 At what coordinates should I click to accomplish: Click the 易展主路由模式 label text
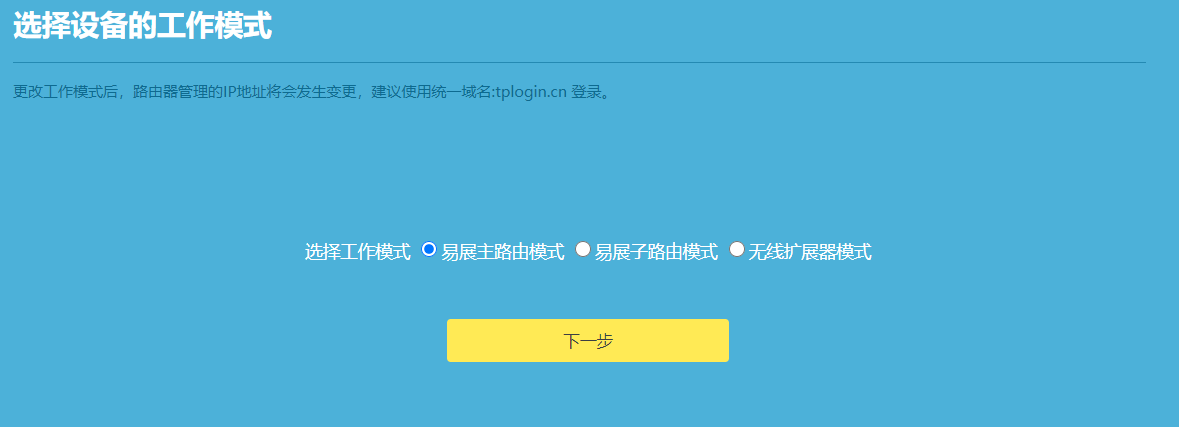click(x=502, y=252)
